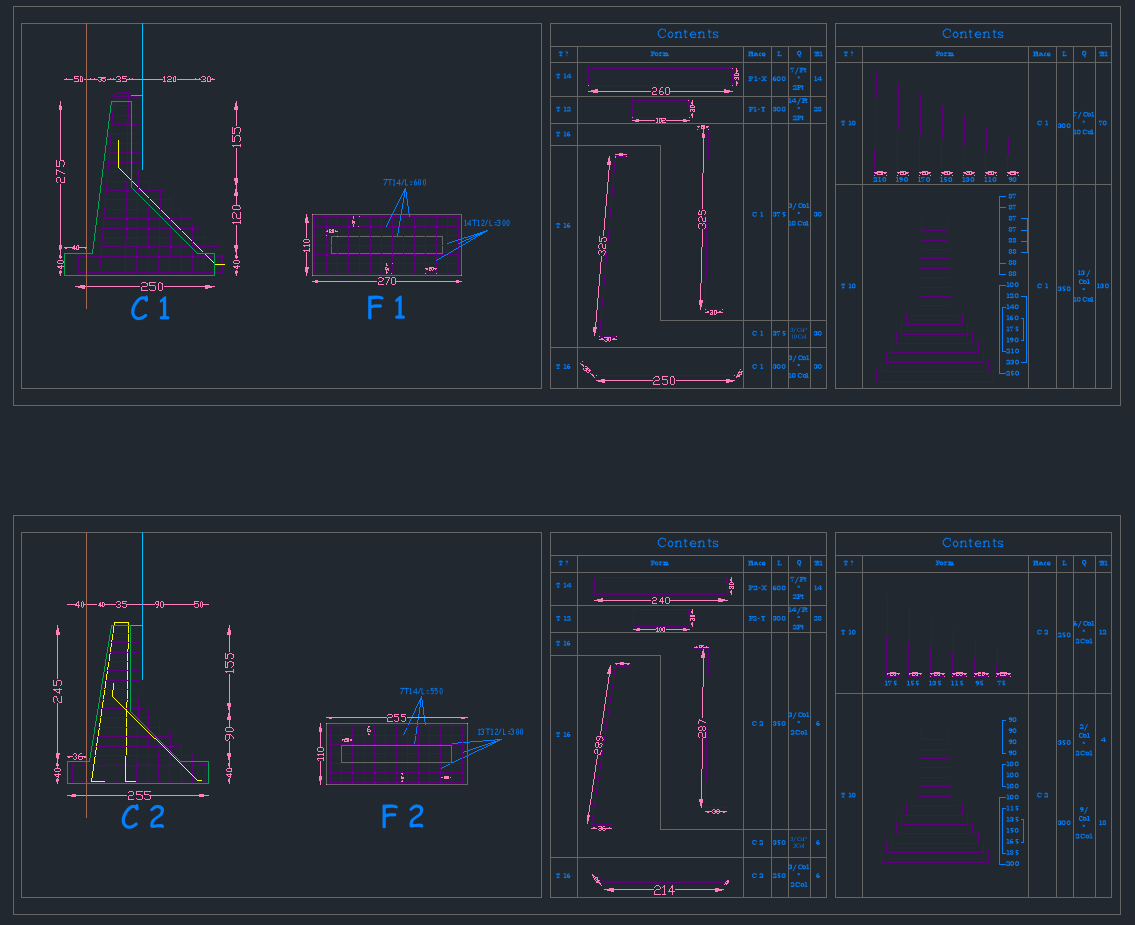1135x925 pixels.
Task: Click the Contents heading above the 260 bar
Action: click(688, 34)
